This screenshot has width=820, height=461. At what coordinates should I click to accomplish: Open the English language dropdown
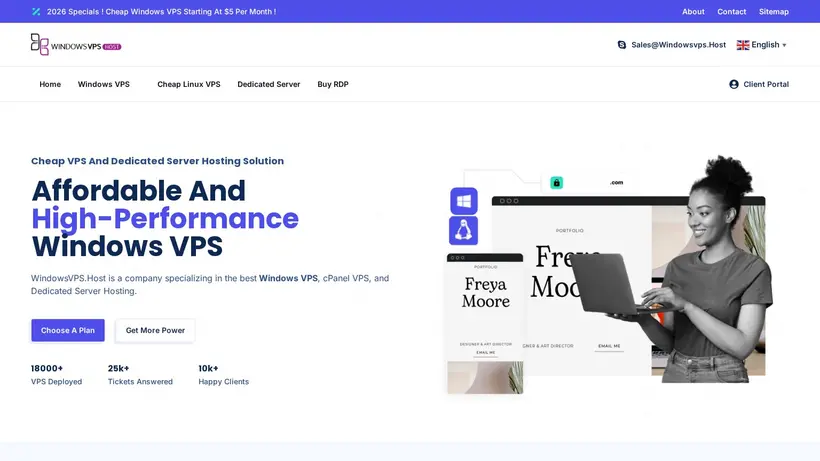[761, 45]
